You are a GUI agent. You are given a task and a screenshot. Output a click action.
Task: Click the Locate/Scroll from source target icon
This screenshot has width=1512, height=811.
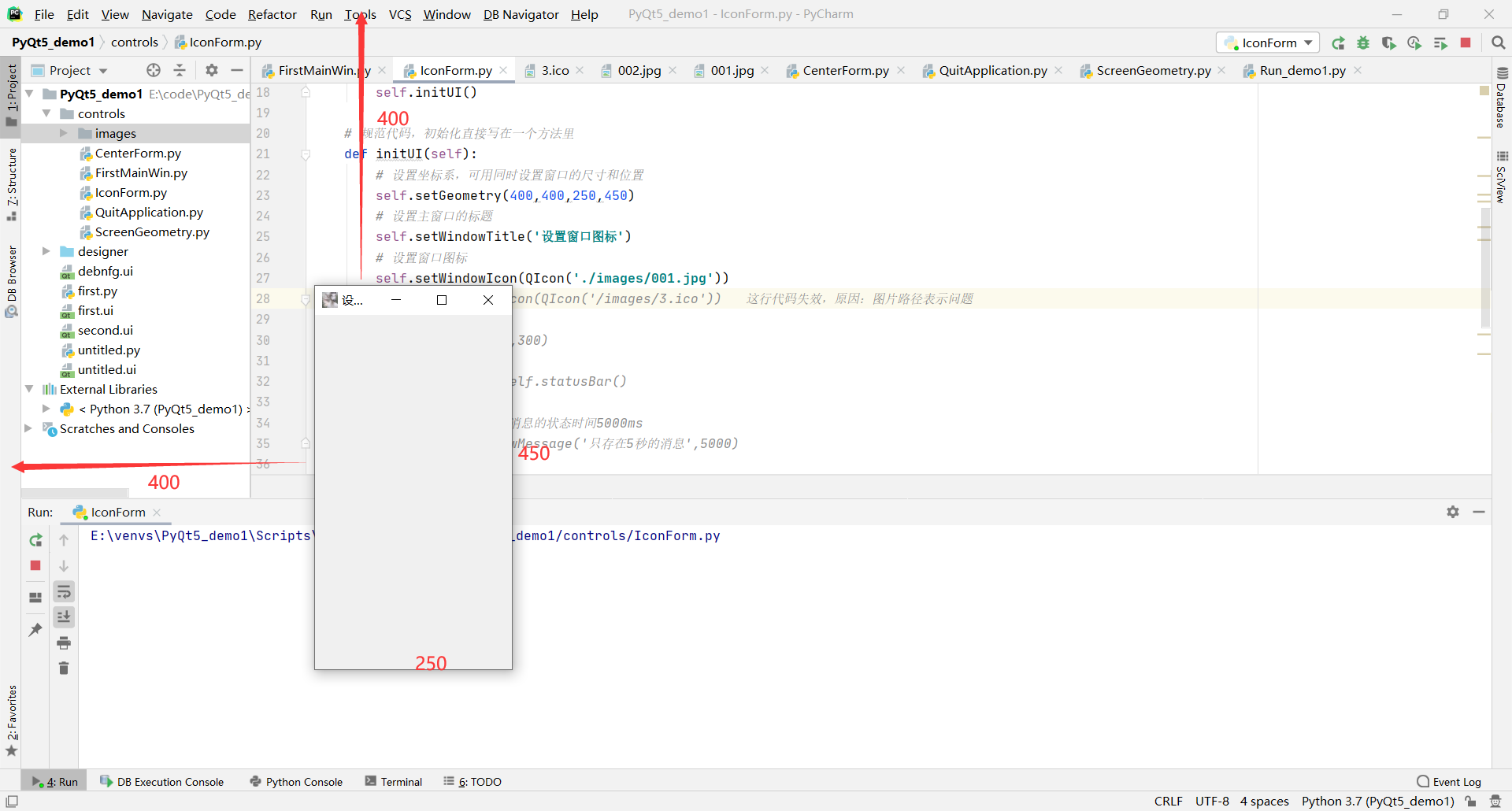point(154,70)
